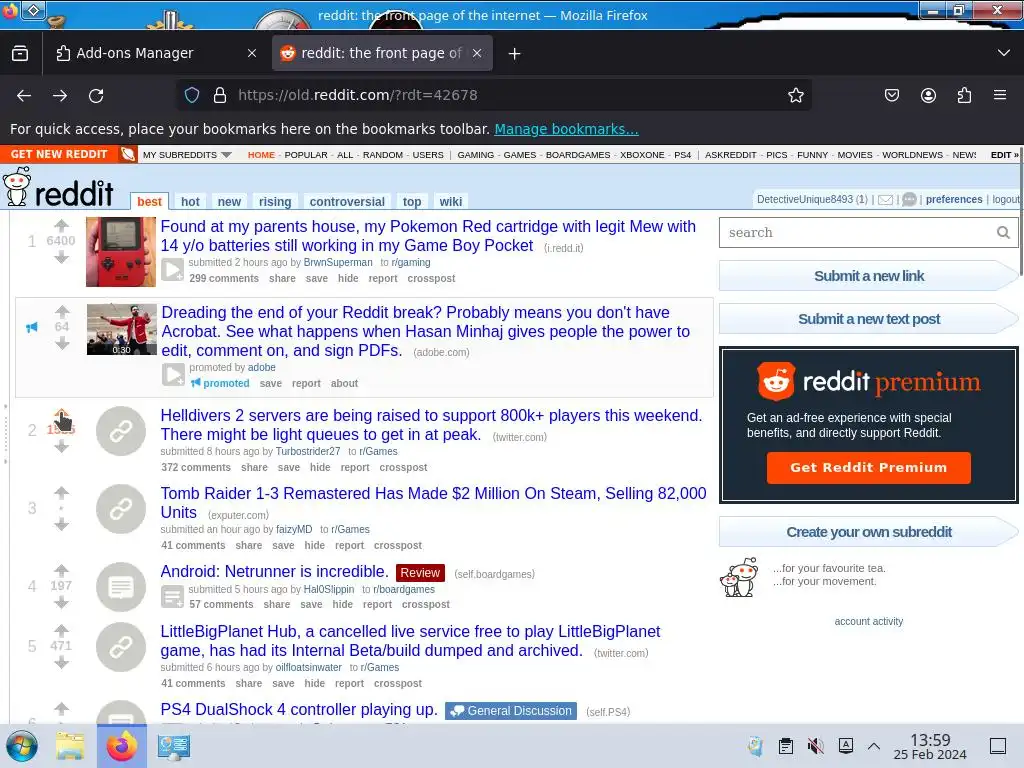This screenshot has height=768, width=1024.
Task: Open the account activity link
Action: (x=869, y=622)
